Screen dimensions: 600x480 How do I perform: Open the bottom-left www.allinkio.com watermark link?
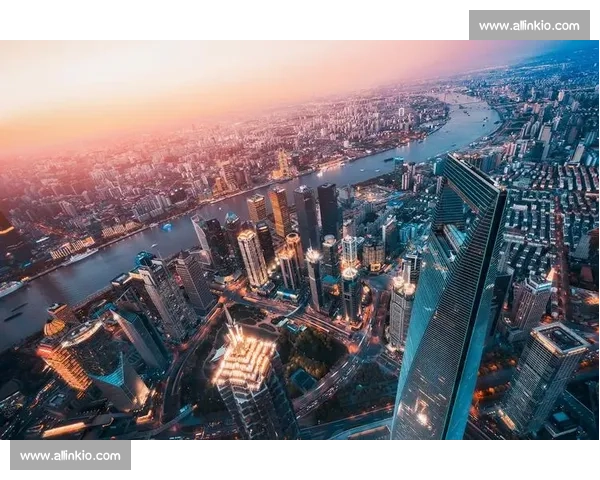(71, 456)
